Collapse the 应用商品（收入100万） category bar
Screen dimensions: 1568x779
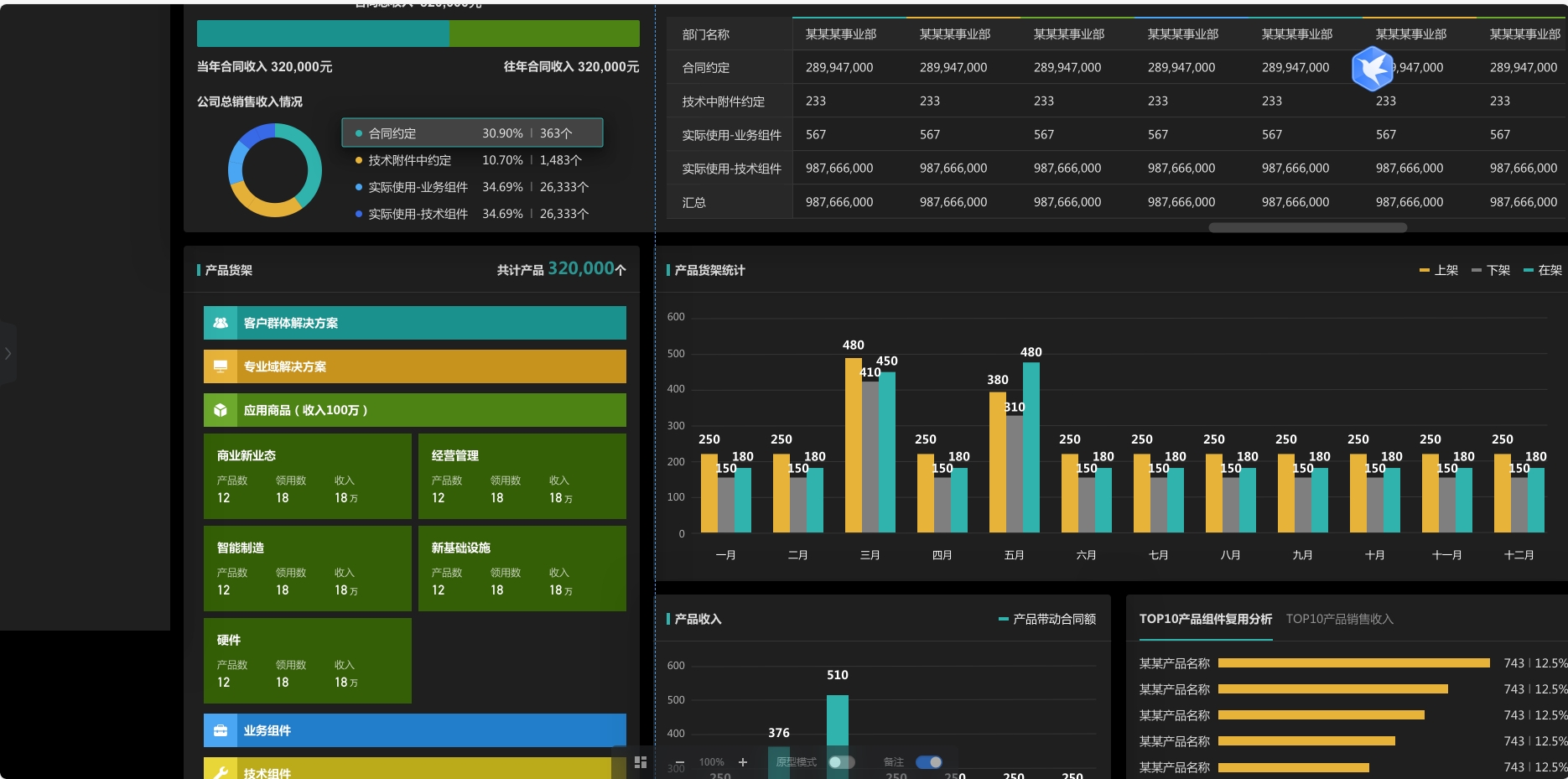coord(415,410)
